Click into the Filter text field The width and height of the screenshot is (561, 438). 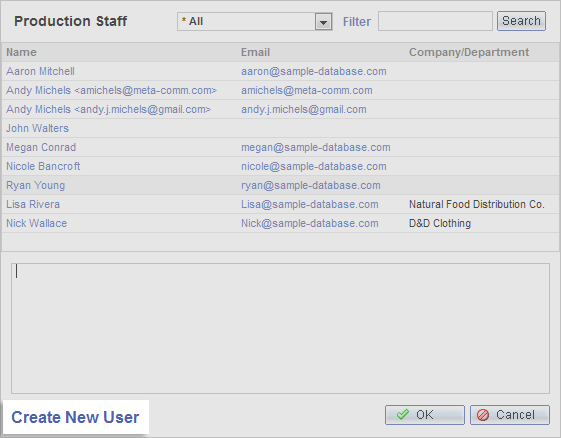pos(435,21)
